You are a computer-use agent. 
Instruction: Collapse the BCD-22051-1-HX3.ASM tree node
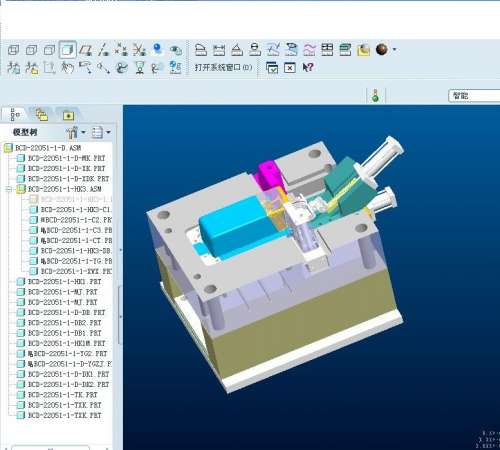(x=9, y=189)
